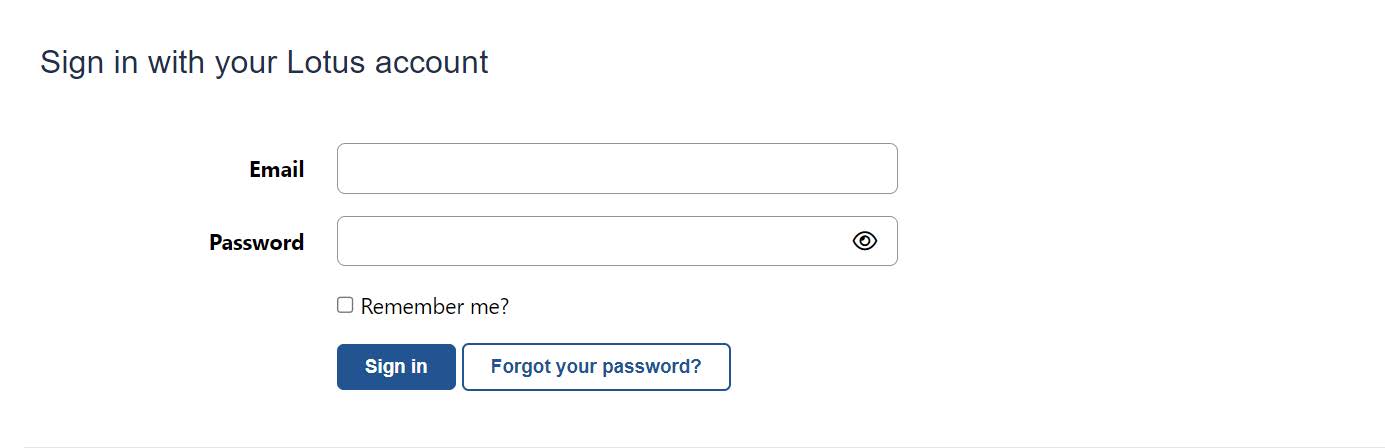Start password recovery via Forgot your password
Image resolution: width=1385 pixels, height=448 pixels.
point(596,367)
